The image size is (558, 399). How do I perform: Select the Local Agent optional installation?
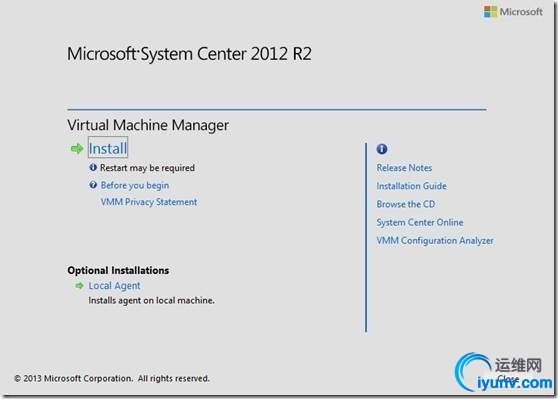click(114, 286)
